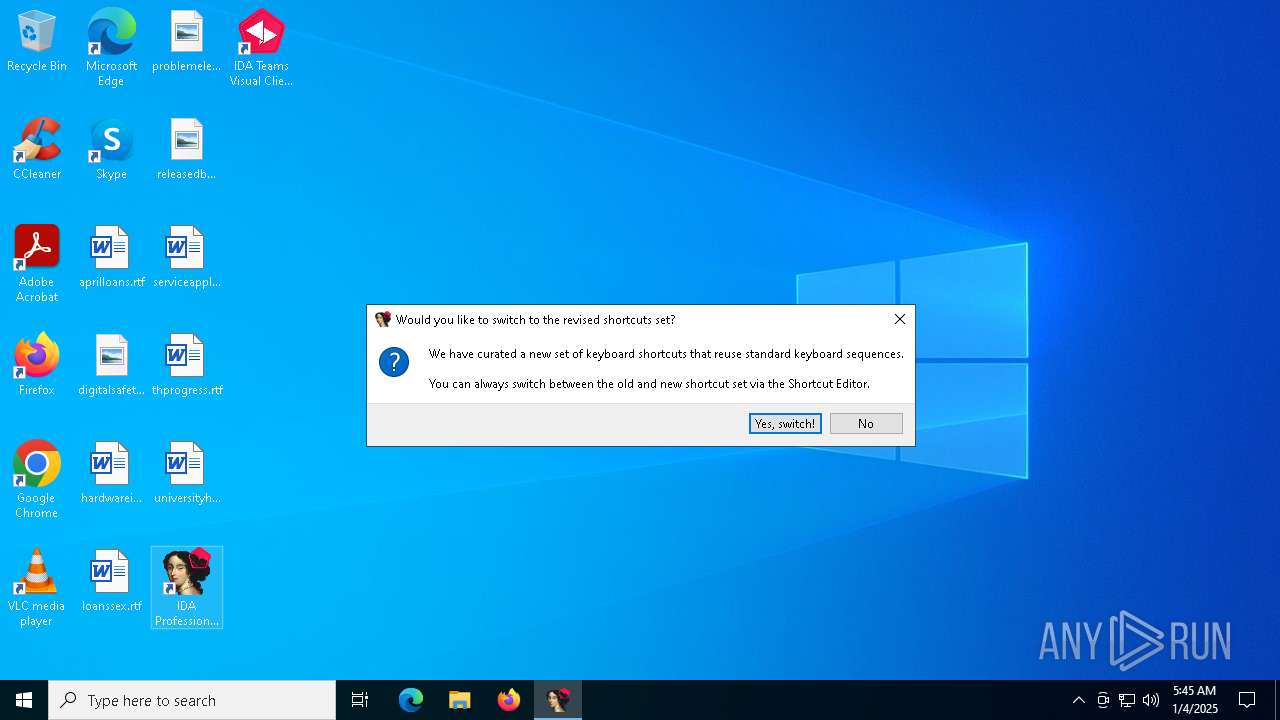The height and width of the screenshot is (720, 1280).
Task: Open File Explorer from taskbar
Action: click(460, 700)
